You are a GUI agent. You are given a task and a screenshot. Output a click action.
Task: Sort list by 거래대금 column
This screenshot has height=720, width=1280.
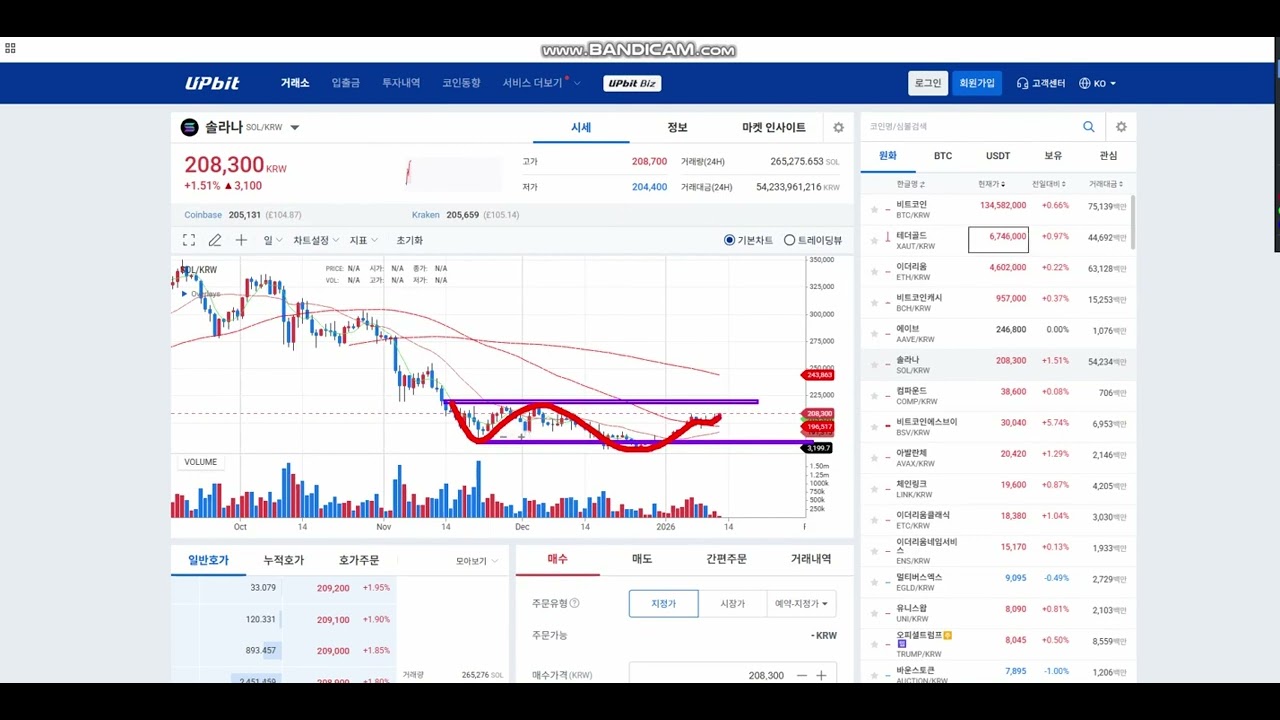[x=1106, y=184]
